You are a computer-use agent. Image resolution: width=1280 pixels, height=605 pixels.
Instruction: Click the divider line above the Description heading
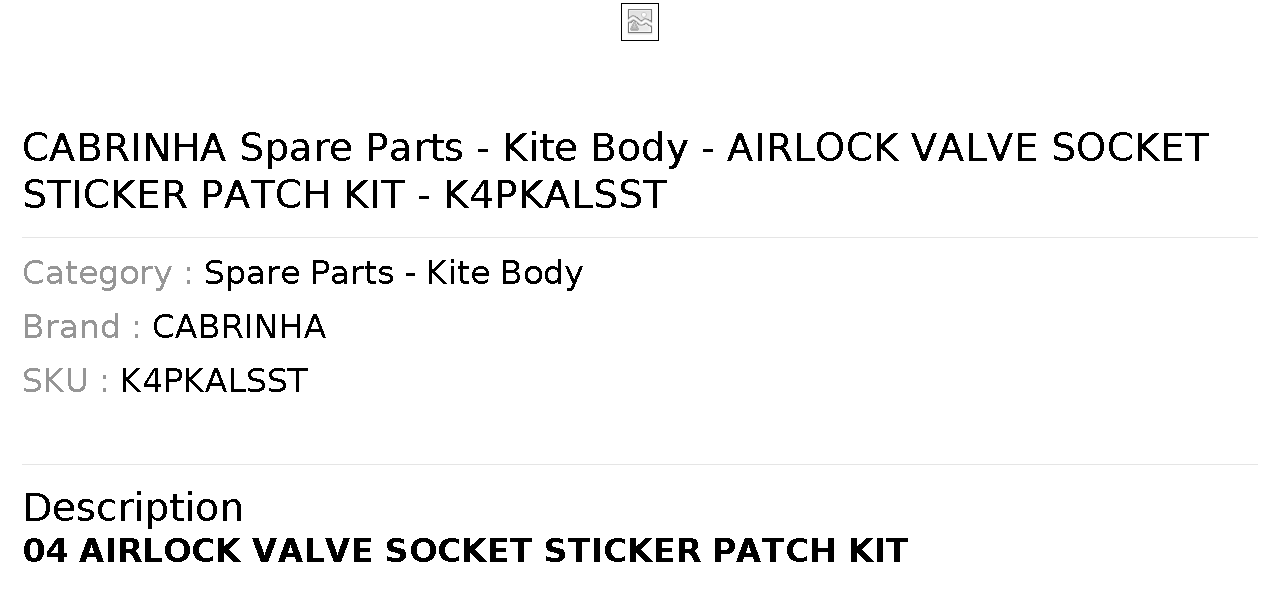click(640, 464)
